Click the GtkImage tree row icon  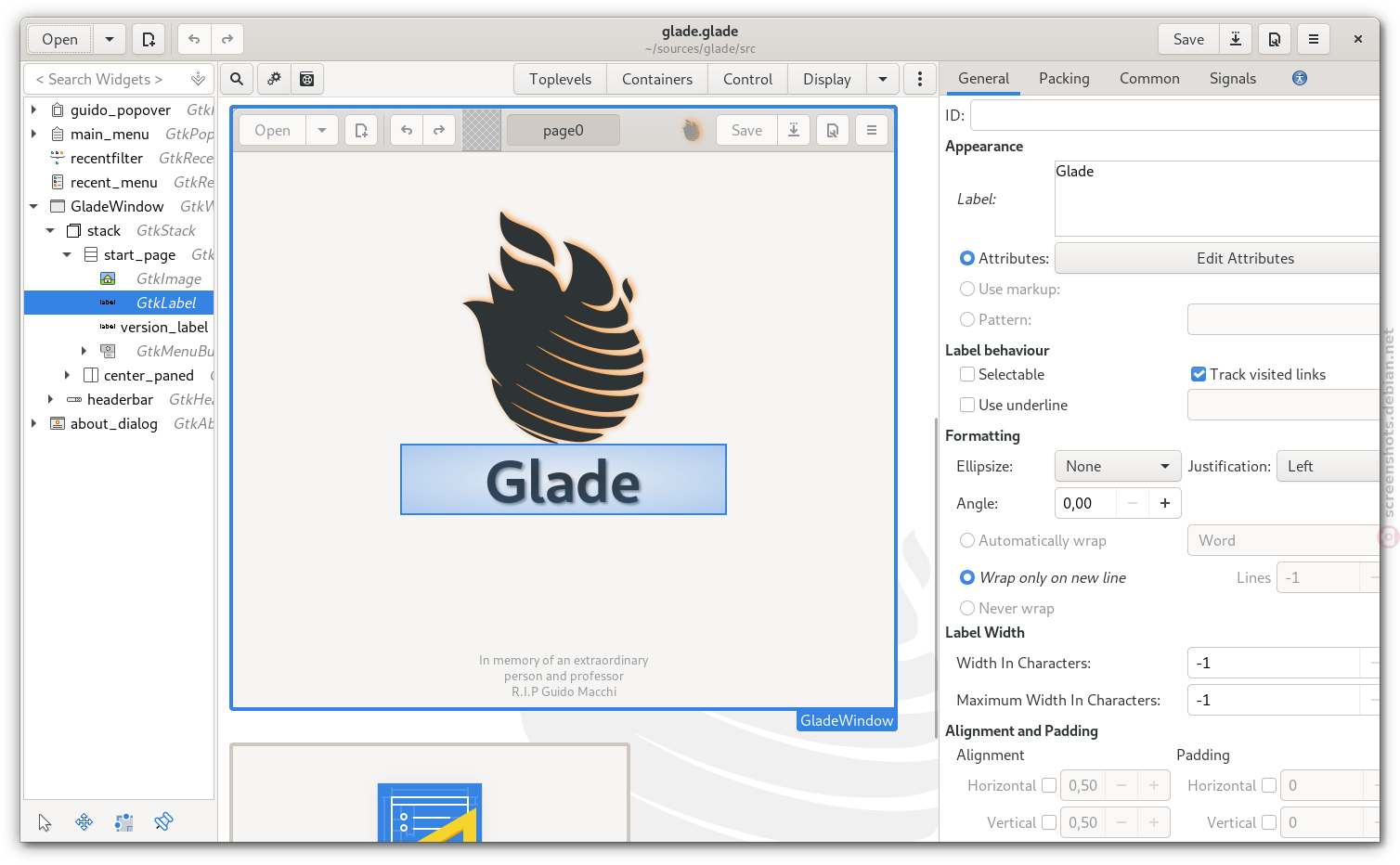[x=108, y=278]
